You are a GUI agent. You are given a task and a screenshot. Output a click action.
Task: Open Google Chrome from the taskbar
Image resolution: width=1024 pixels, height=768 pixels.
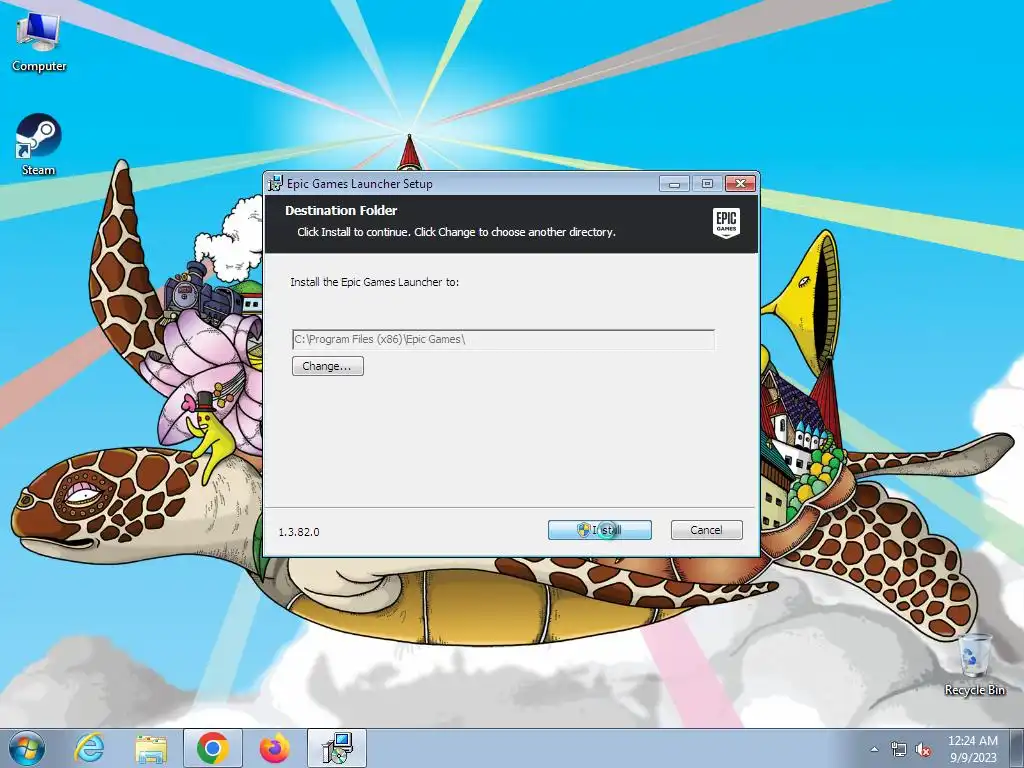[213, 748]
